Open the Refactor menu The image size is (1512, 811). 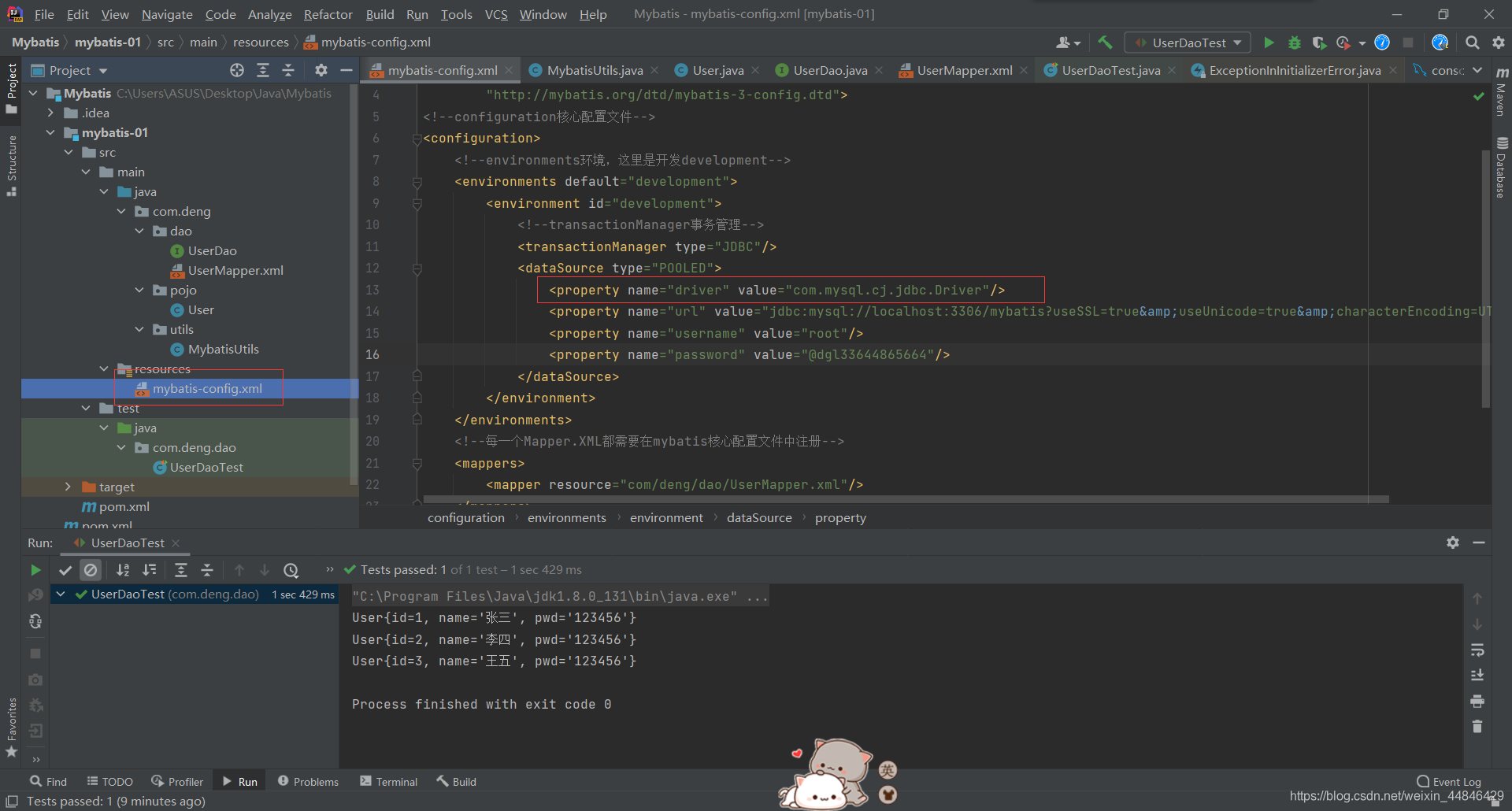click(x=328, y=14)
